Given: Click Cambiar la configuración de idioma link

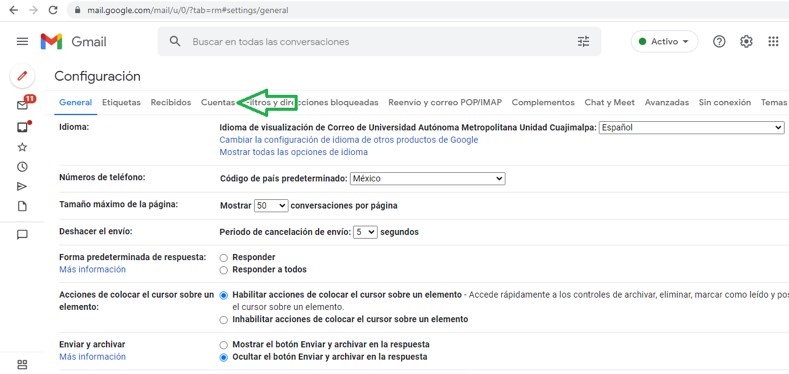Looking at the screenshot, I should (349, 140).
